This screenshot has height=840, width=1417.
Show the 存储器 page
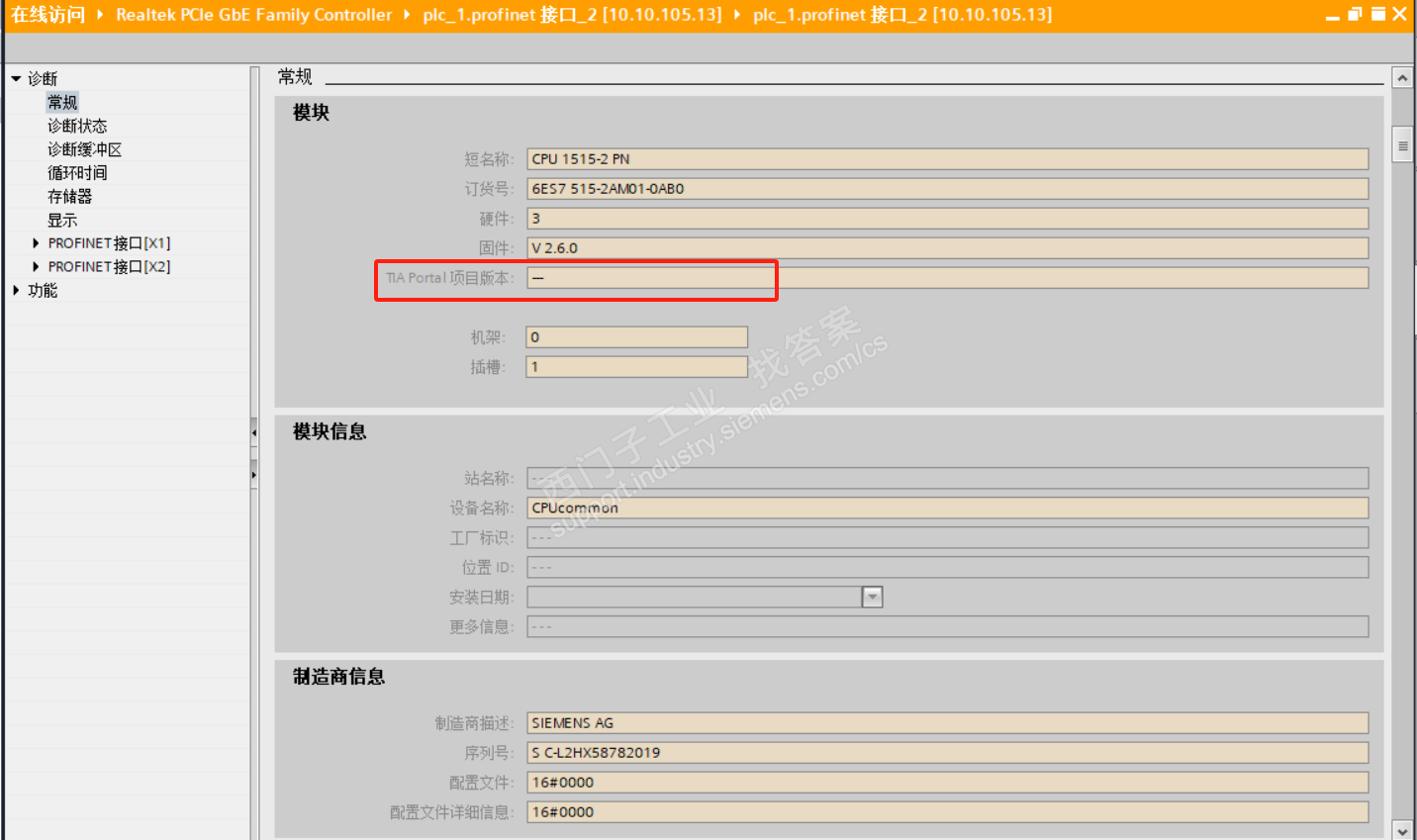[70, 197]
